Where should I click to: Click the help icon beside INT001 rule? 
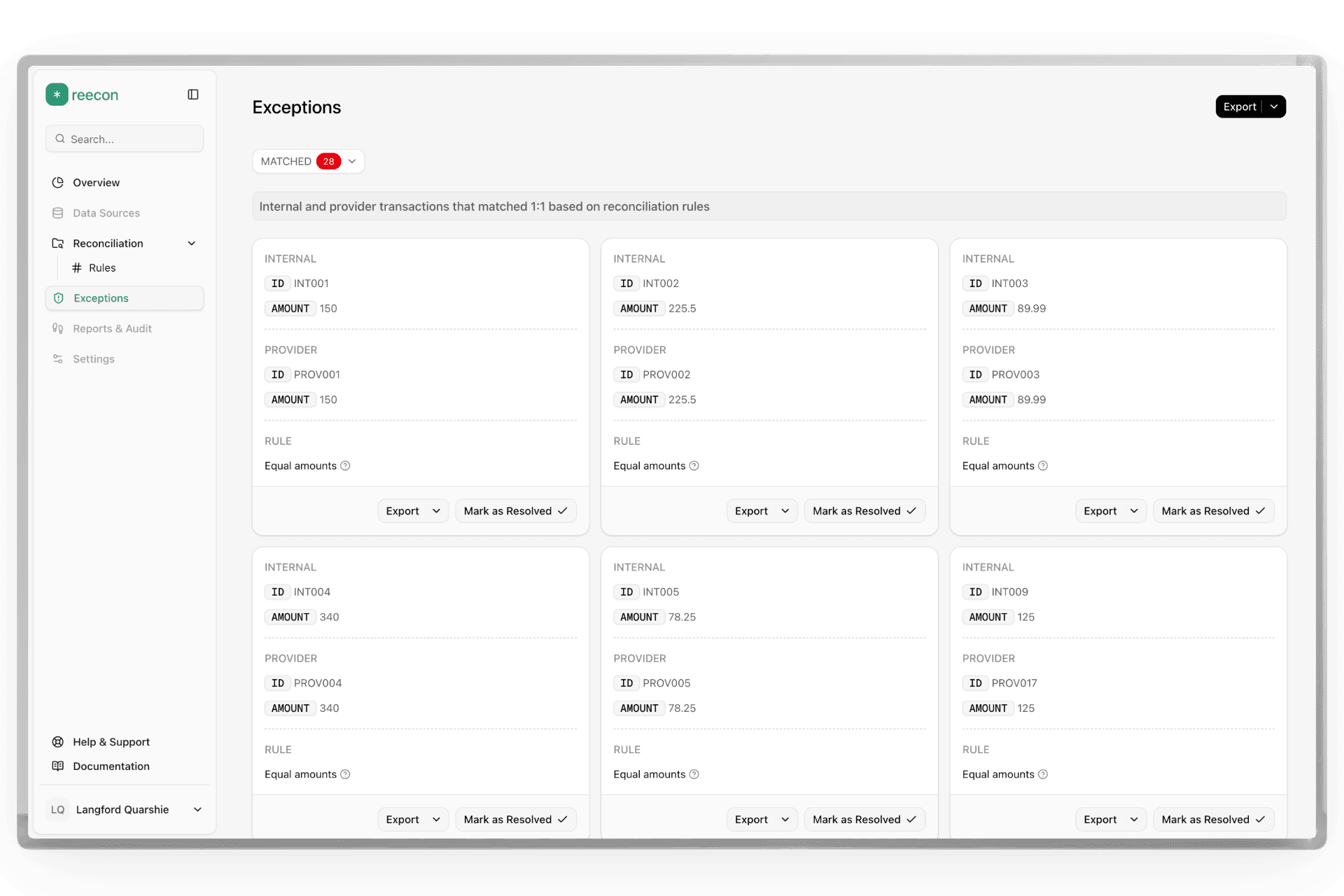point(345,466)
